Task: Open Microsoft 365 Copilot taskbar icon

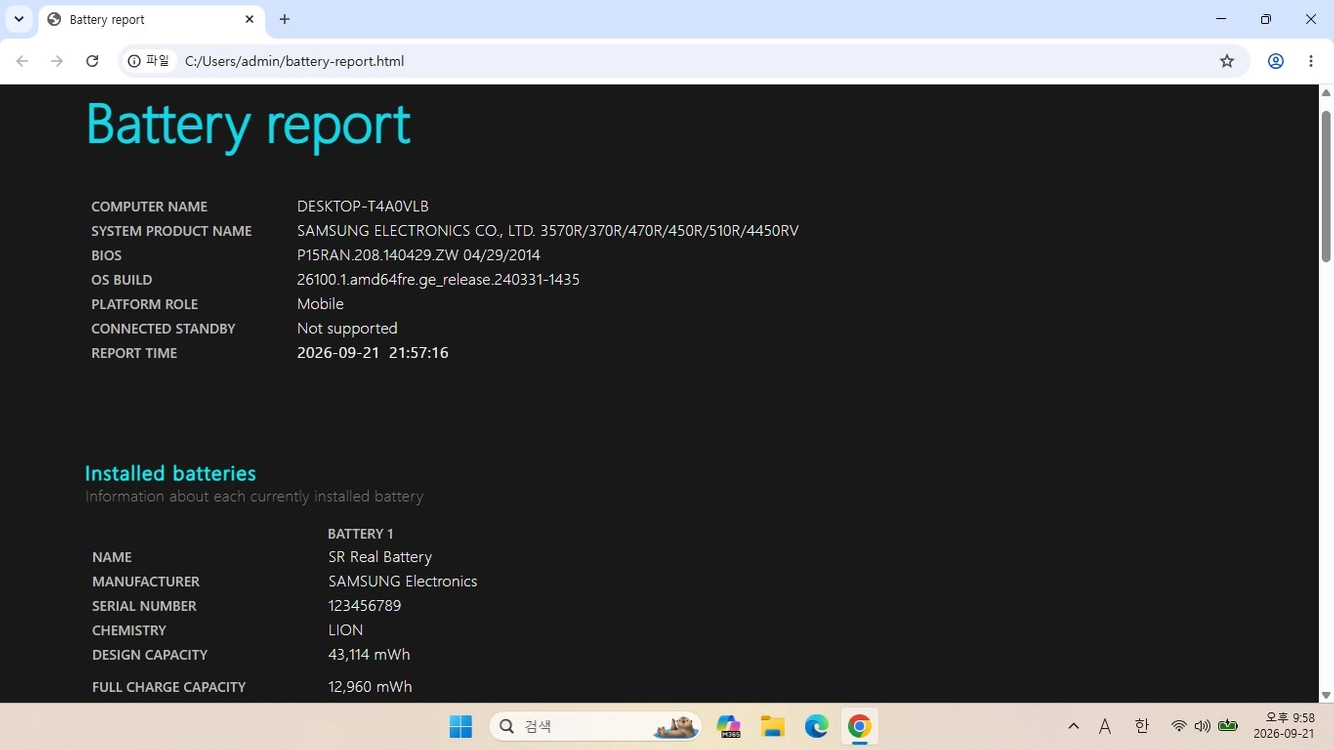Action: coord(728,727)
